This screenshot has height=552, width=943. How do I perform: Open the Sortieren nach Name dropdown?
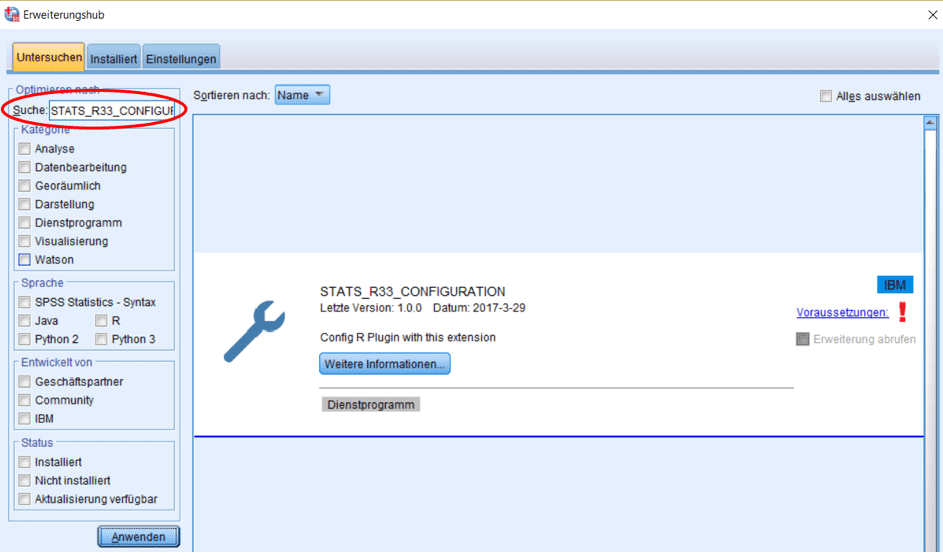[x=302, y=95]
